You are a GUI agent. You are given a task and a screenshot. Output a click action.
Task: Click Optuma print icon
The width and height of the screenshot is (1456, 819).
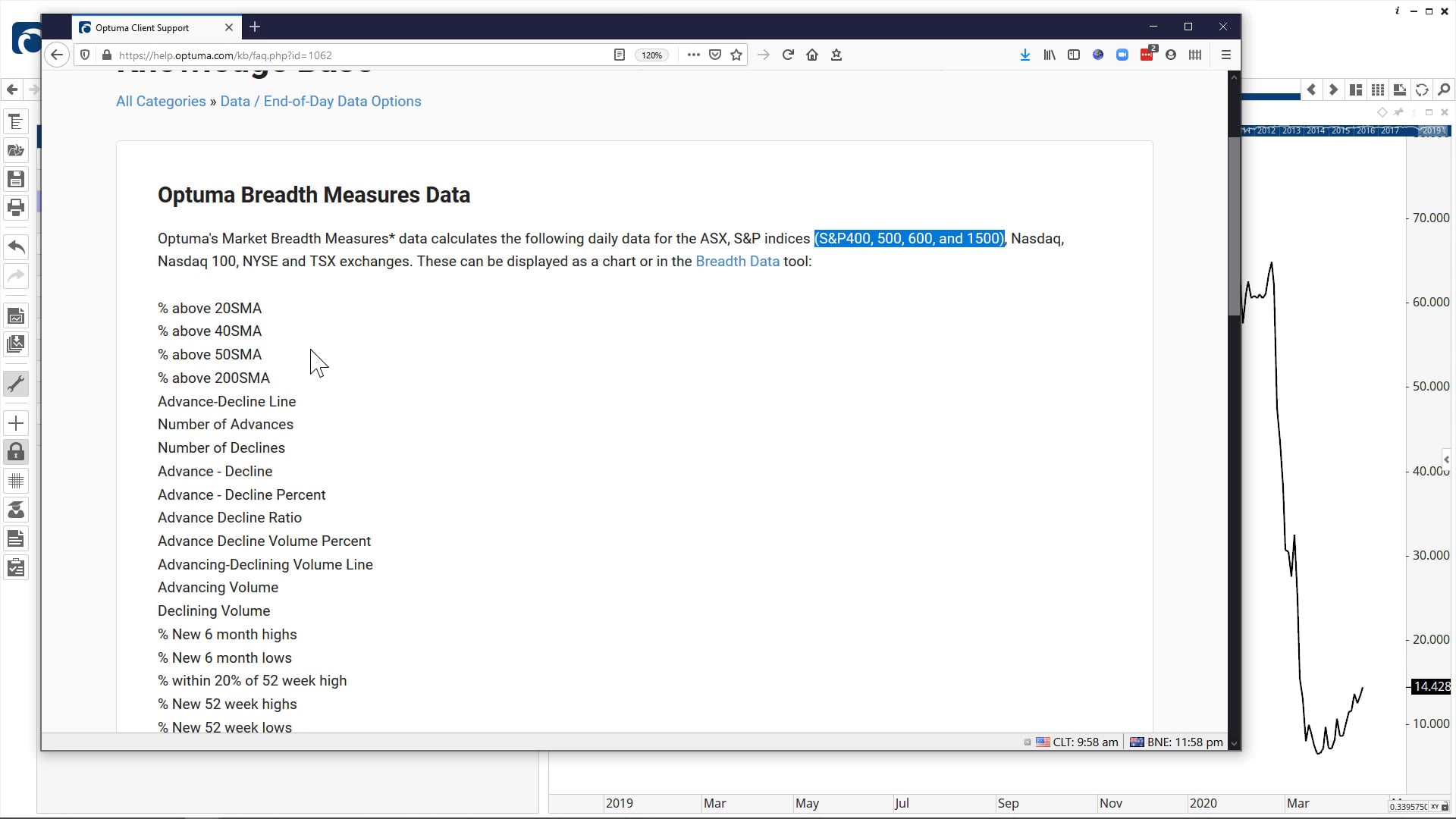16,208
